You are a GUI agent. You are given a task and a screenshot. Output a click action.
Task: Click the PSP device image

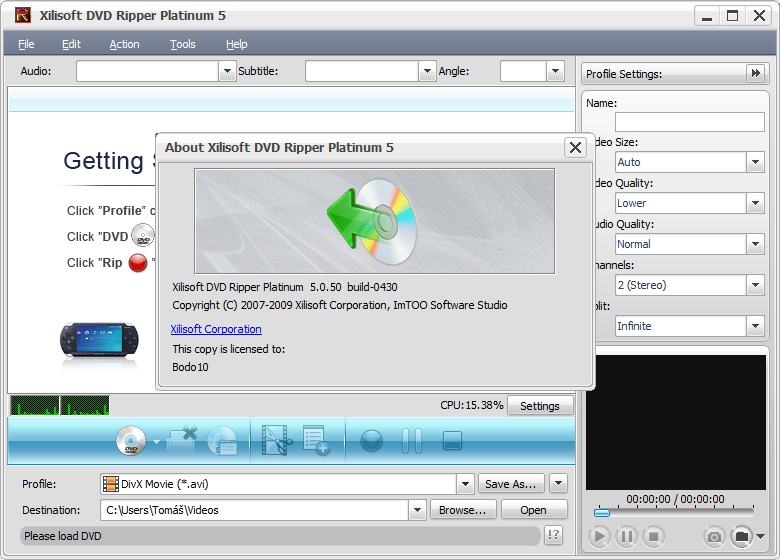pyautogui.click(x=99, y=340)
